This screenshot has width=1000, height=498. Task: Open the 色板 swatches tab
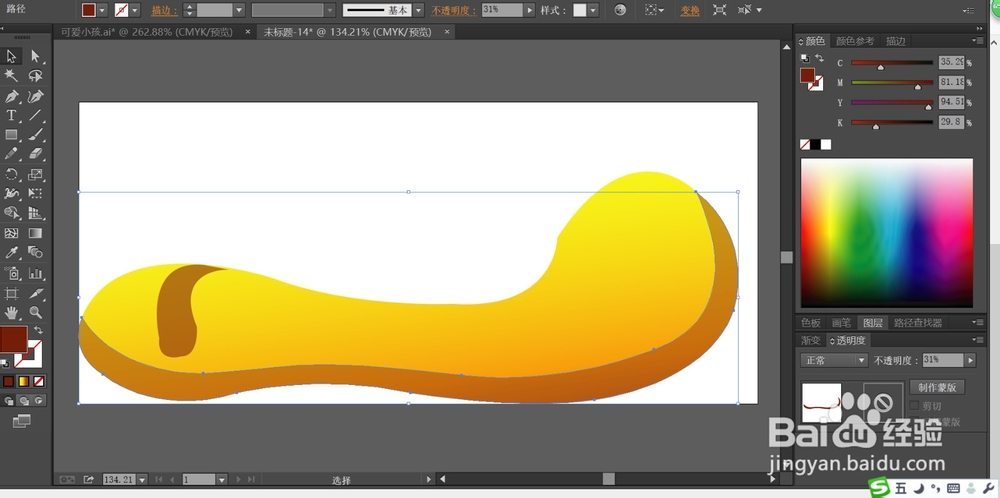[x=811, y=323]
